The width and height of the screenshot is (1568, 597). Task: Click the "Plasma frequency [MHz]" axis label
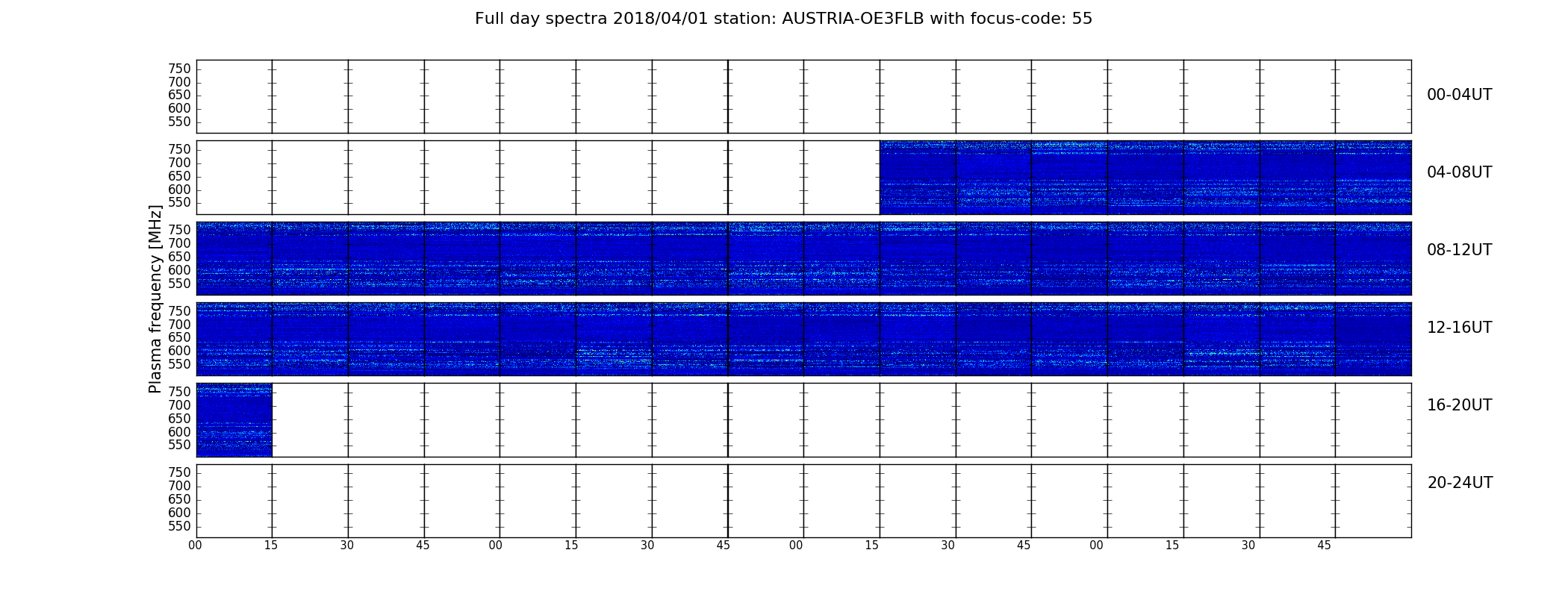155,298
